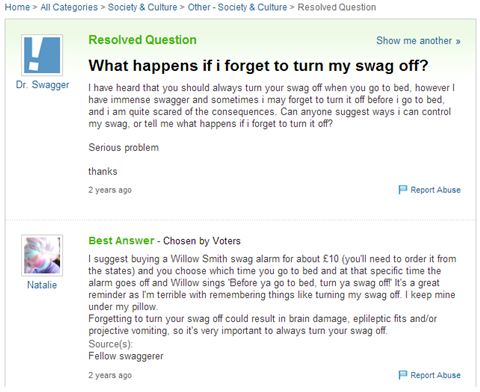Click the Best Answer heading
The image size is (480, 392).
click(x=121, y=241)
